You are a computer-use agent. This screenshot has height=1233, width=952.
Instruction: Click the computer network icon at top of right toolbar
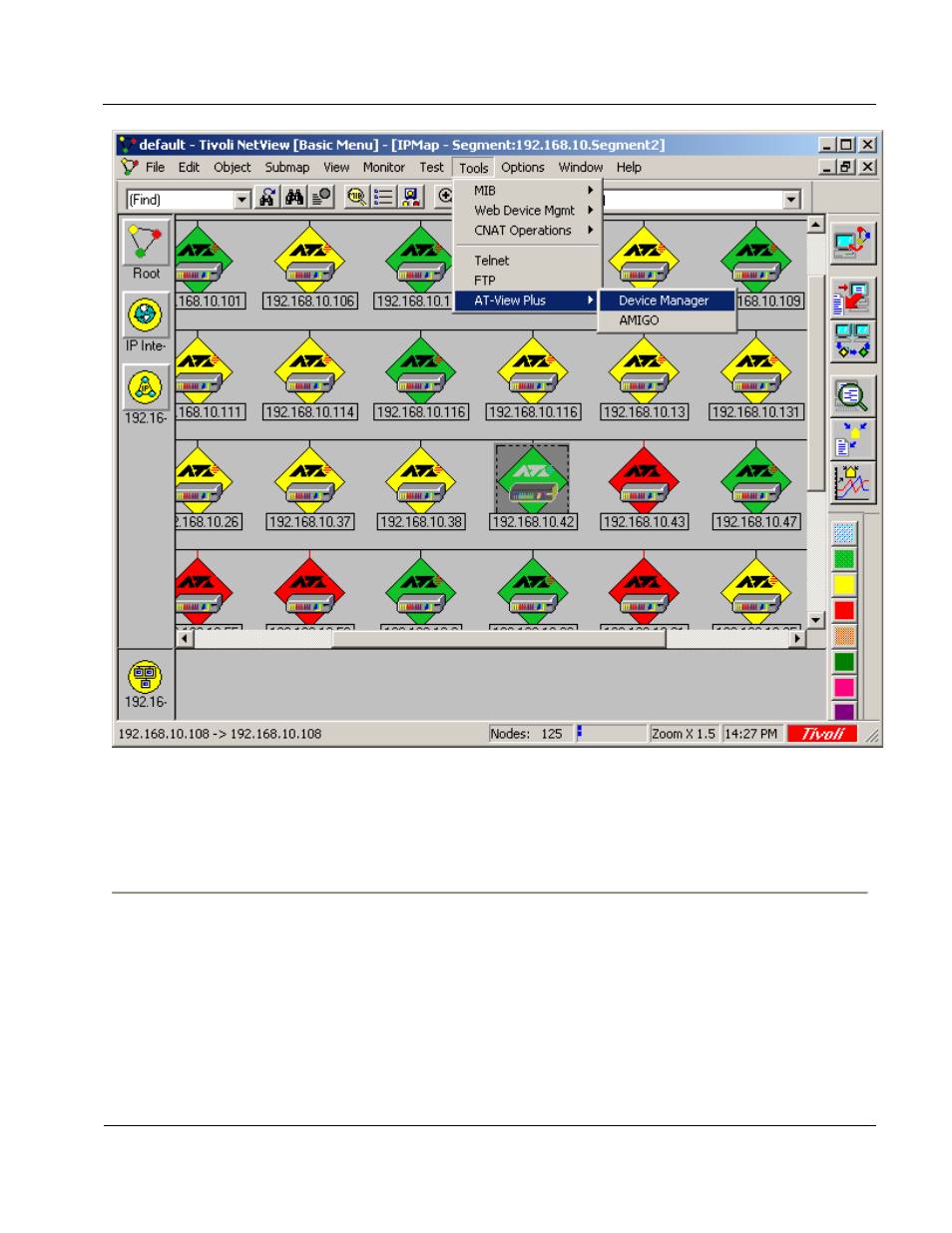point(852,242)
